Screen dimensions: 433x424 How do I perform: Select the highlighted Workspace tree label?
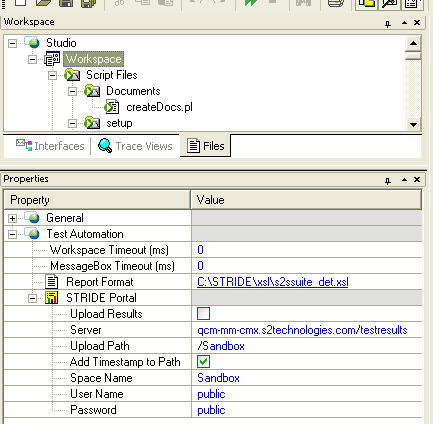coord(94,59)
